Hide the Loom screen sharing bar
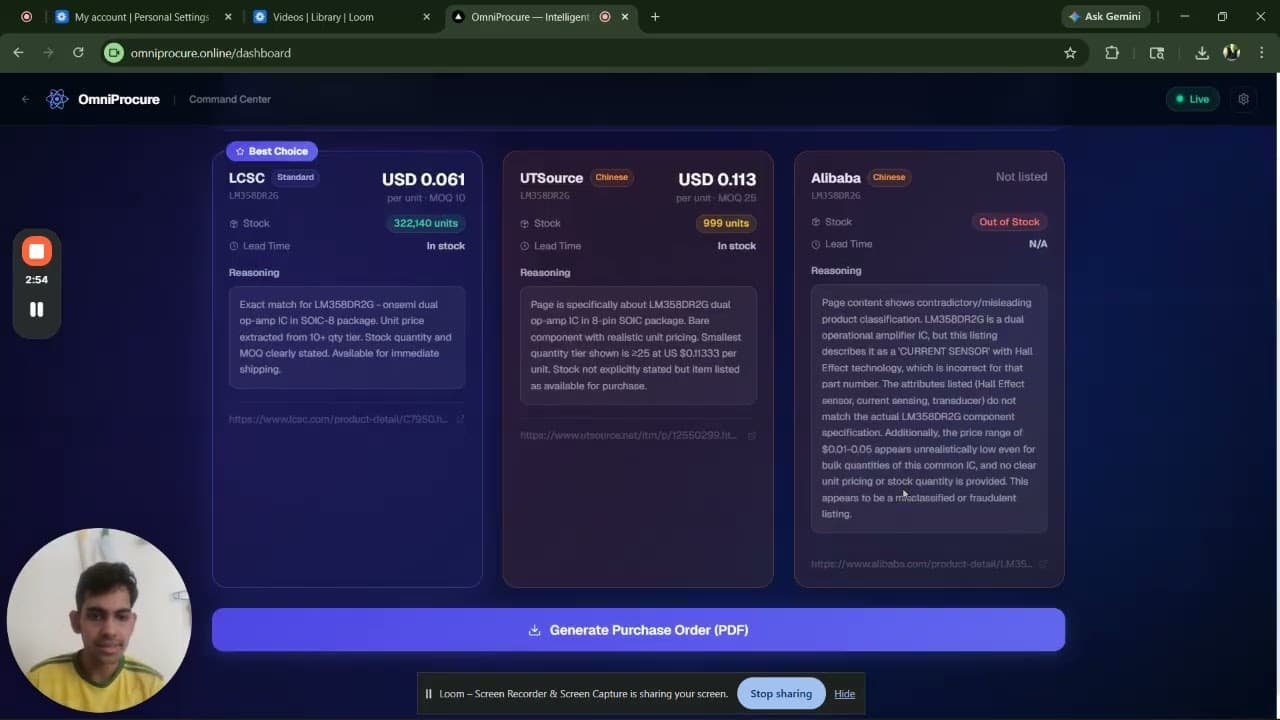This screenshot has width=1280, height=720. pos(844,694)
